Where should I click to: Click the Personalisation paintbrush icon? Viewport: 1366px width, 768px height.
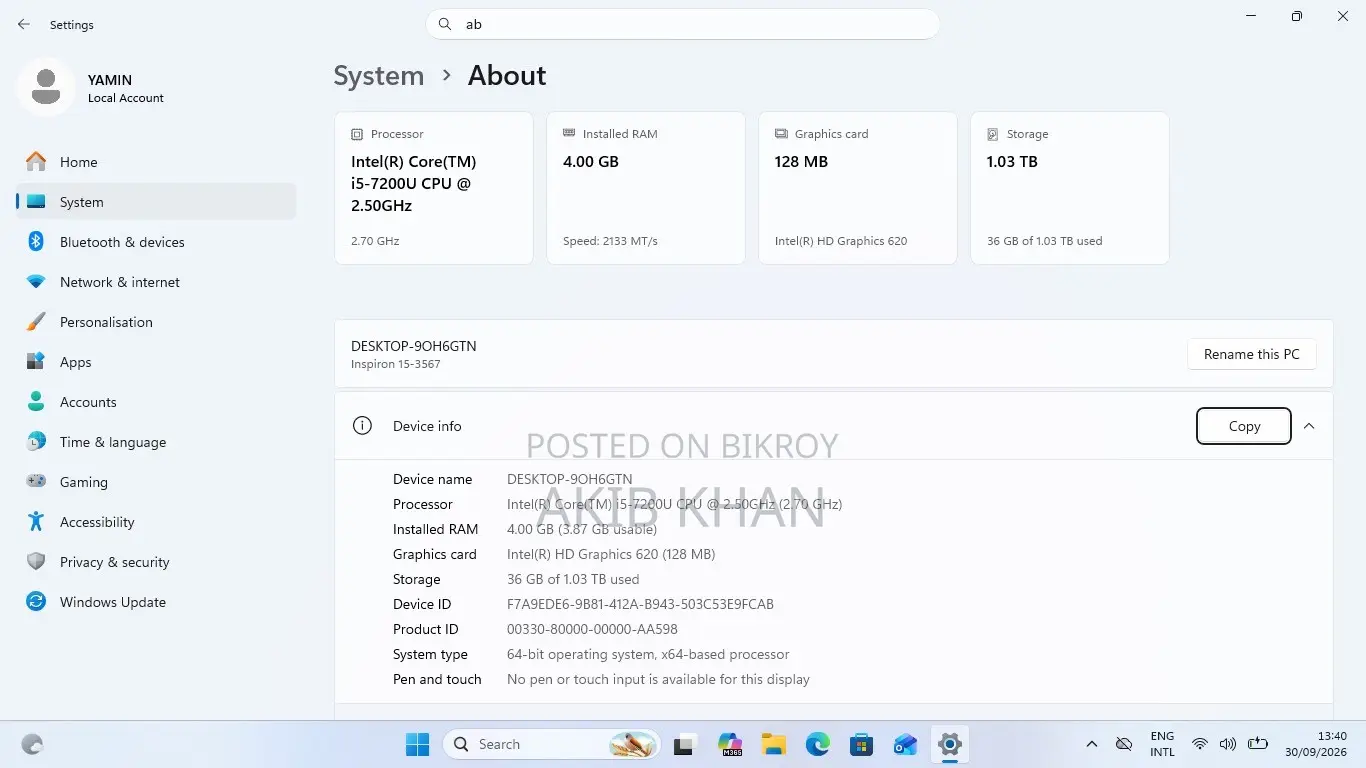pyautogui.click(x=36, y=322)
